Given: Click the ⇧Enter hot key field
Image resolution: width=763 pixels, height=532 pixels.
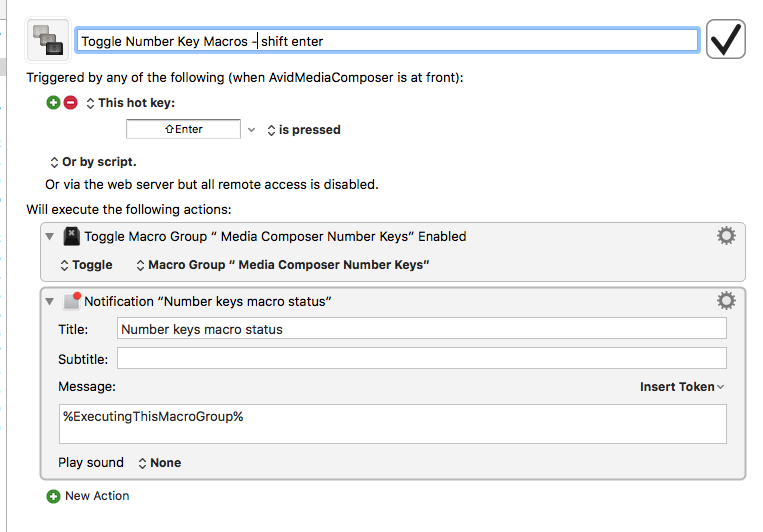Looking at the screenshot, I should point(183,129).
